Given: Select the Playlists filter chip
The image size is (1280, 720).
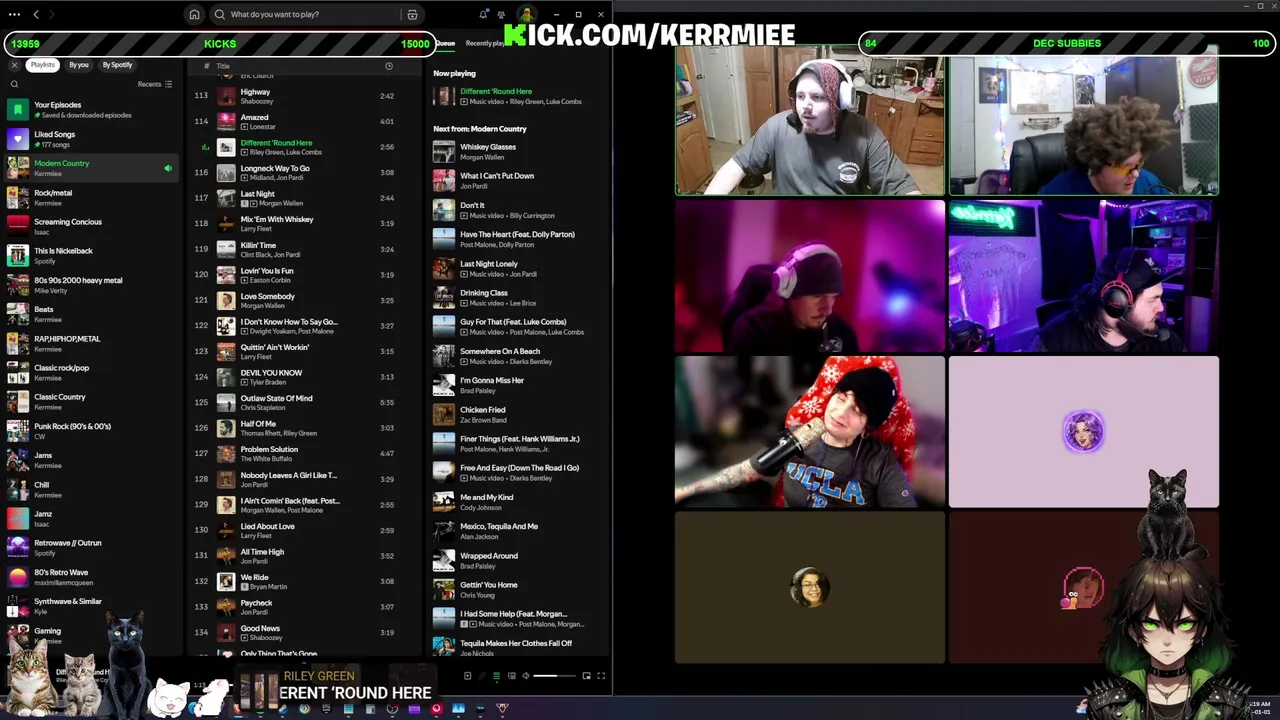Looking at the screenshot, I should click(42, 65).
